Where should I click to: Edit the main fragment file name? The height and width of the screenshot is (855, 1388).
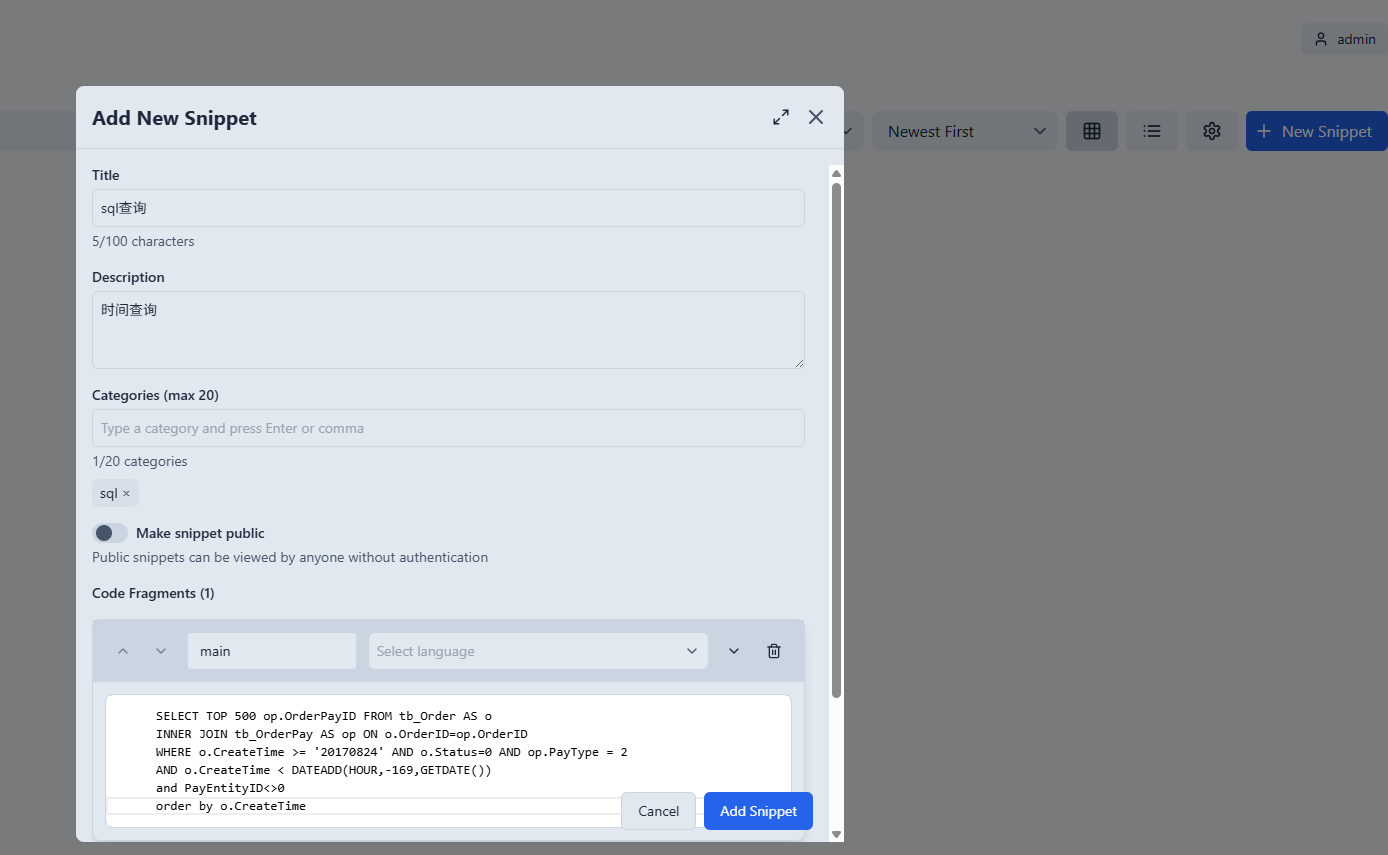(272, 651)
